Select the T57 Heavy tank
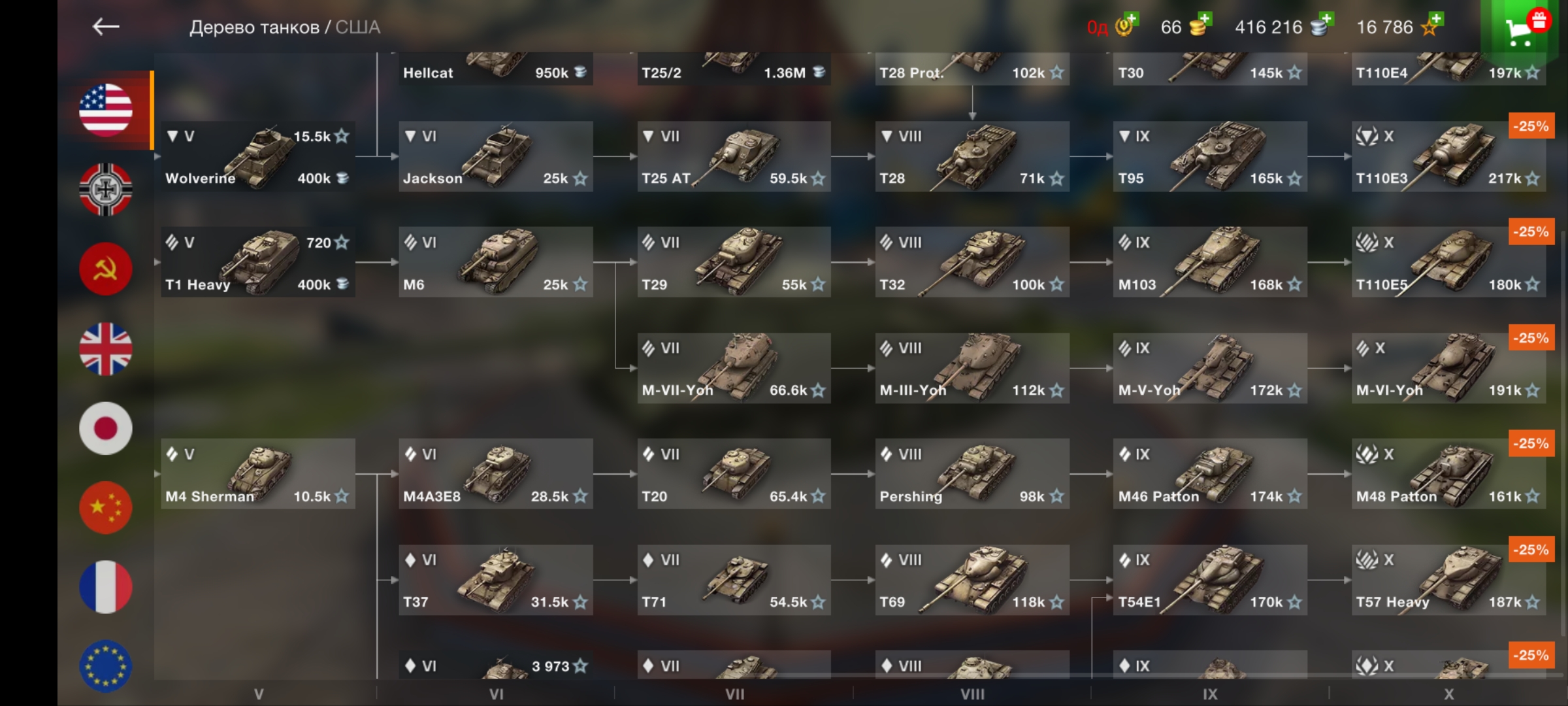 click(x=1448, y=580)
